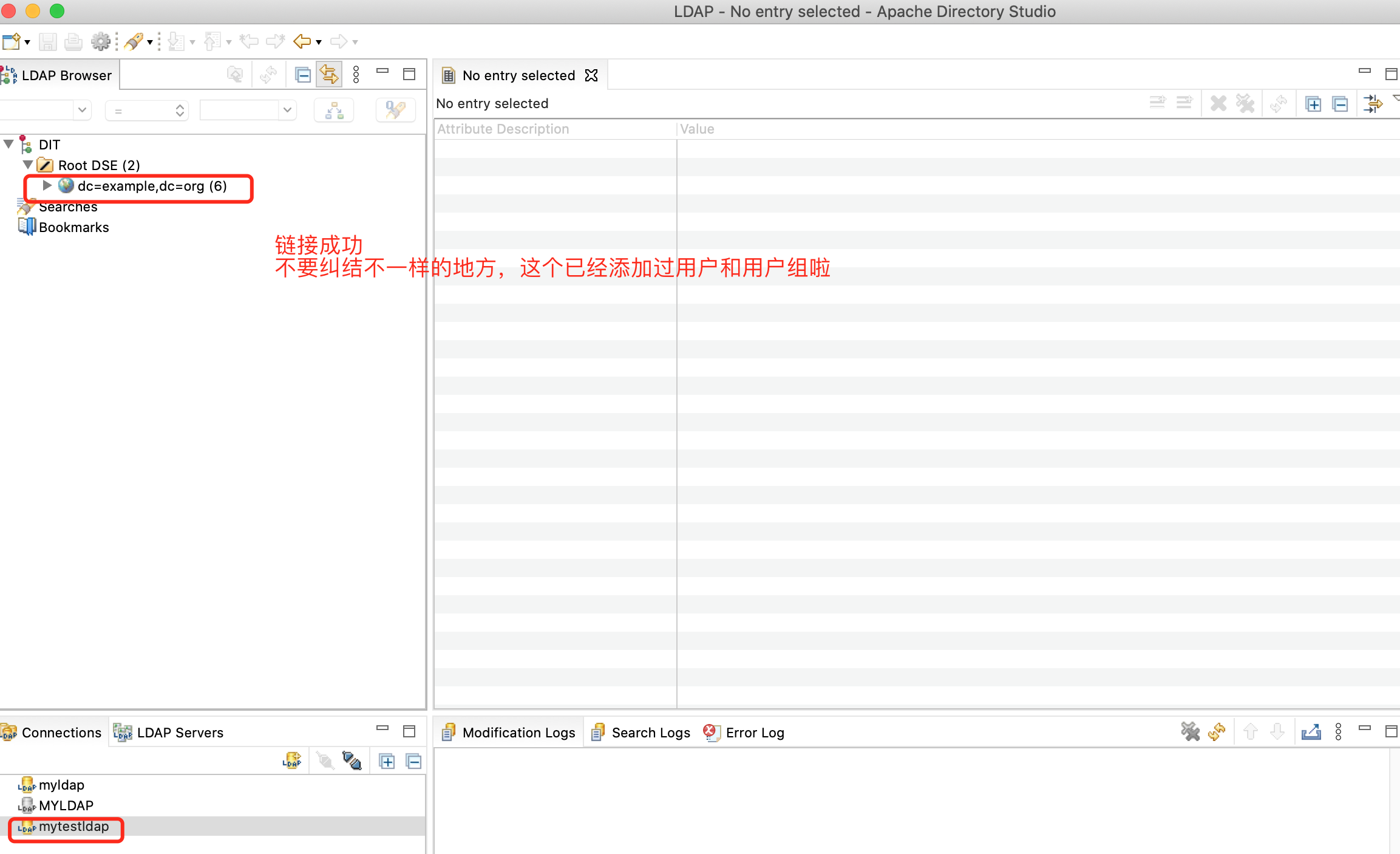The width and height of the screenshot is (1400, 854).
Task: Expand all attributes in the entry editor
Action: tap(1314, 103)
